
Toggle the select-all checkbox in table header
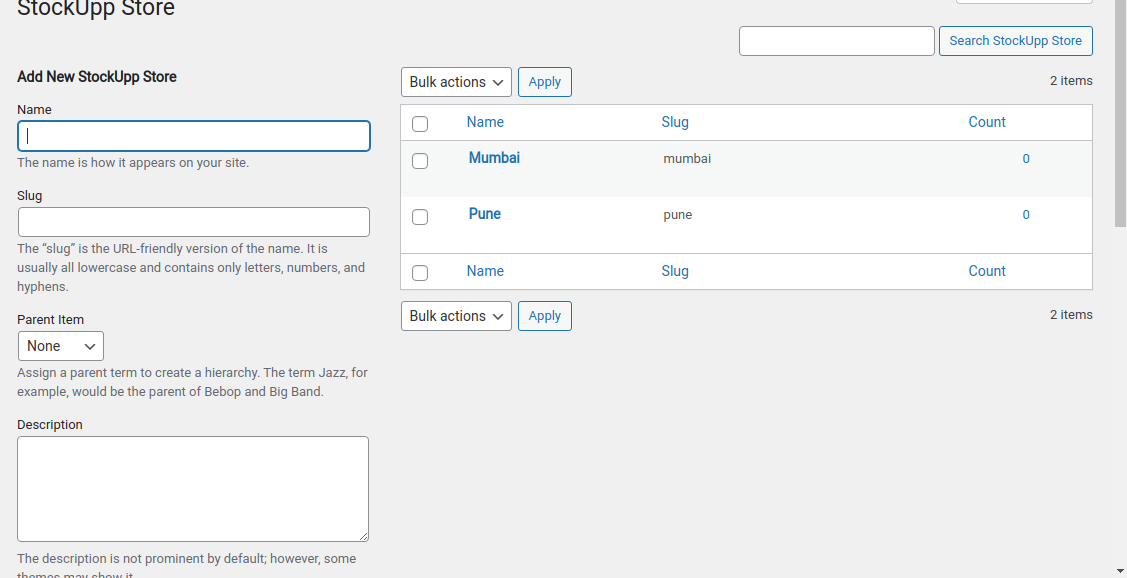tap(420, 124)
